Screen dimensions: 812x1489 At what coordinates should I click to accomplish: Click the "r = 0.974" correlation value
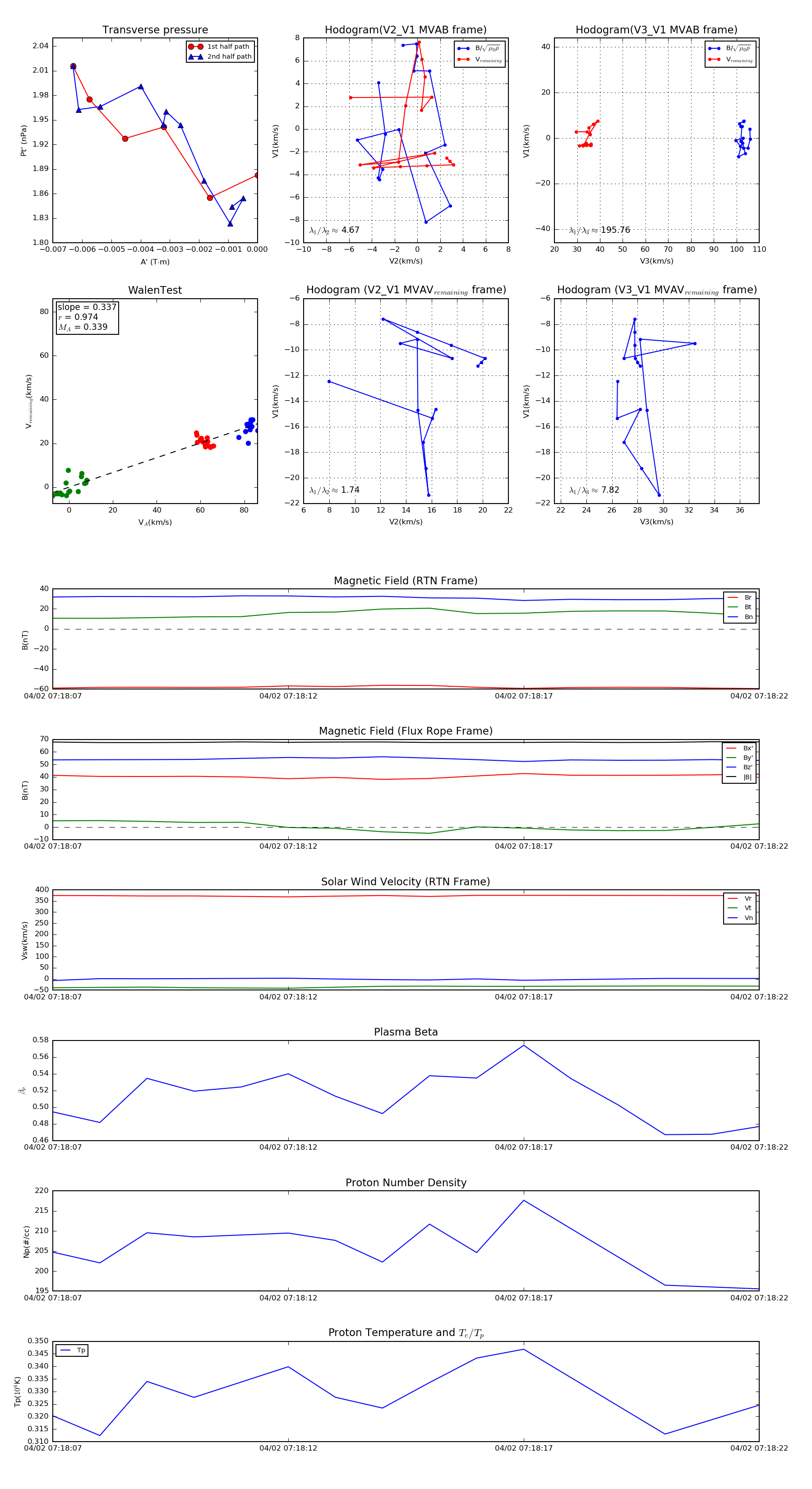point(78,317)
